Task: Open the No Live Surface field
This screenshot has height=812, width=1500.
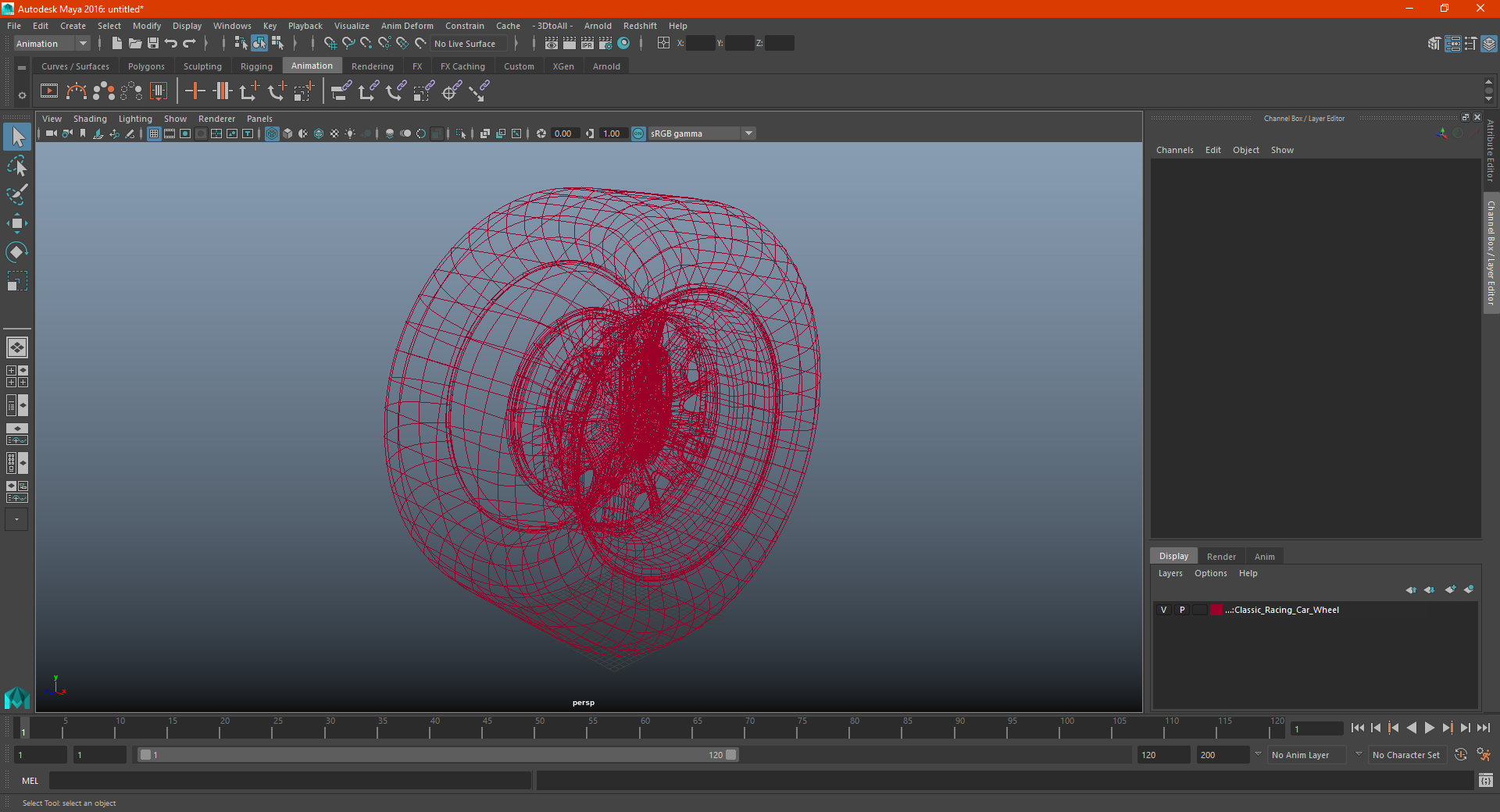Action: click(x=468, y=44)
